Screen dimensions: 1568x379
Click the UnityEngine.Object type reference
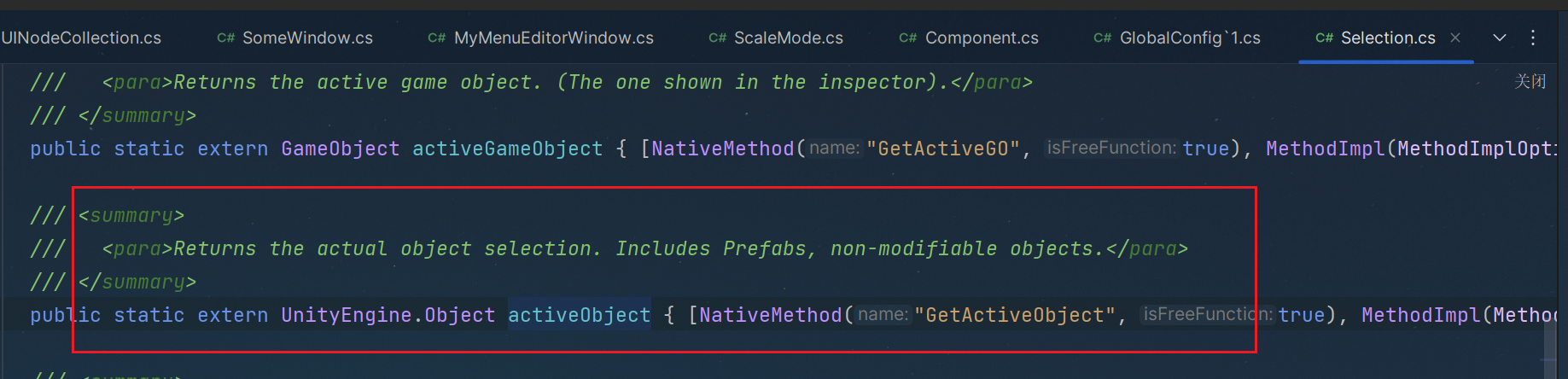tap(388, 315)
